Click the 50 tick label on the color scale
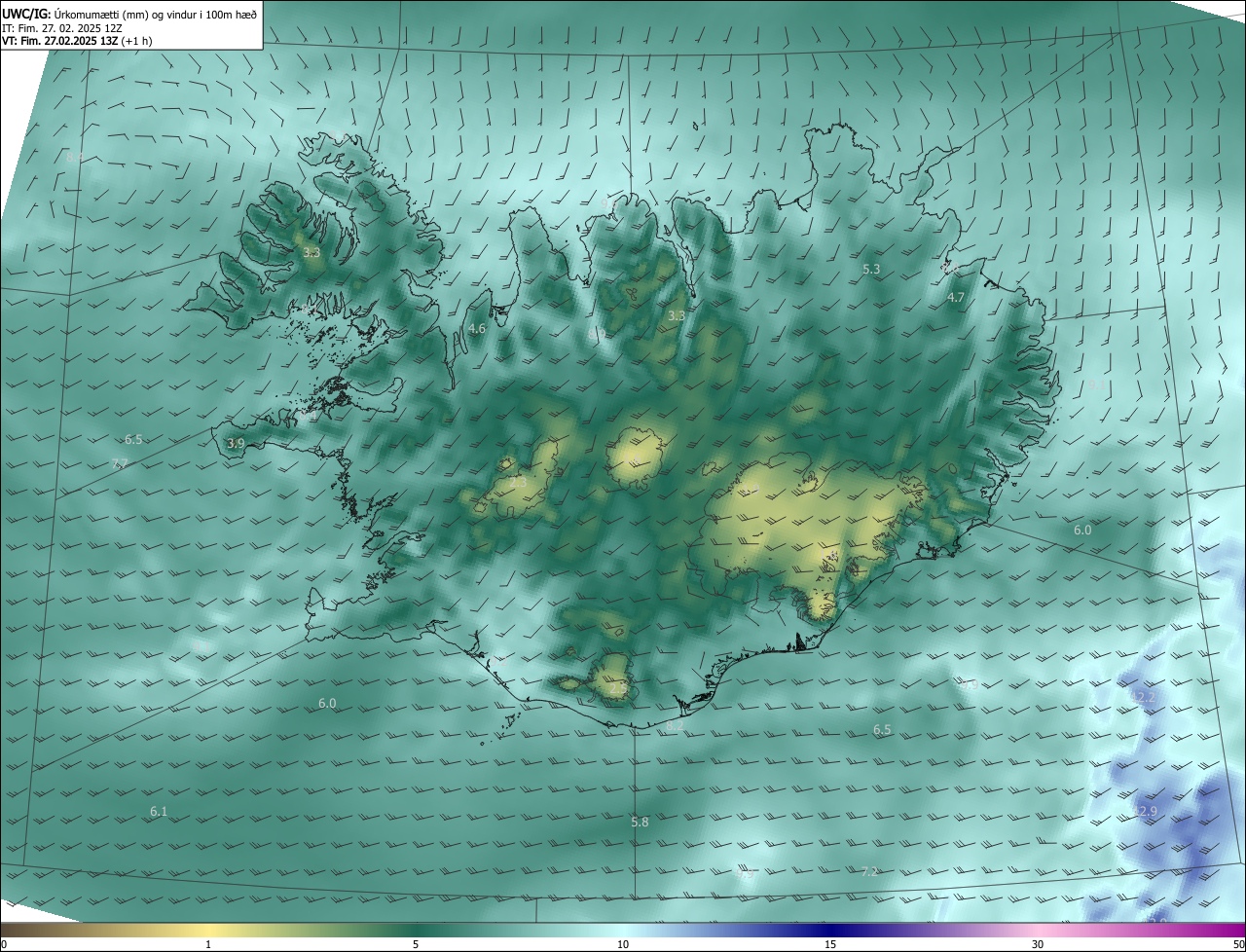The width and height of the screenshot is (1246, 952). pos(1238,944)
